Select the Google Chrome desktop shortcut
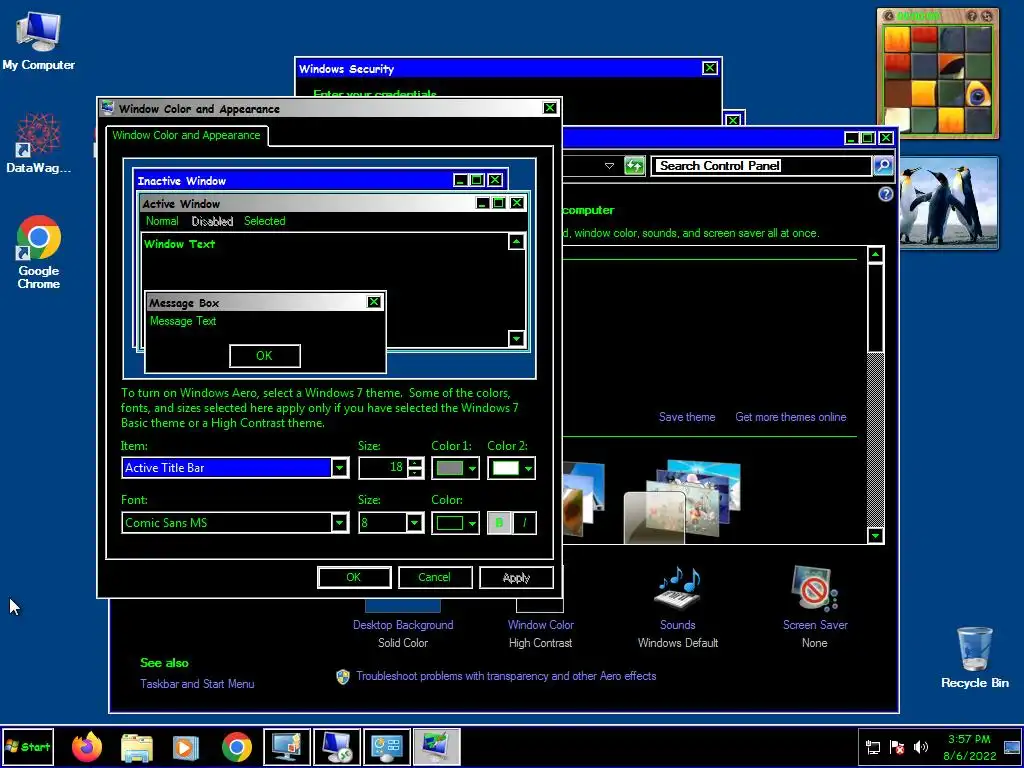This screenshot has height=768, width=1024. tap(39, 252)
